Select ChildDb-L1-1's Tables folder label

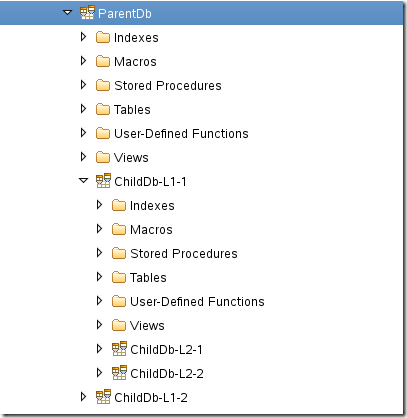coord(148,277)
